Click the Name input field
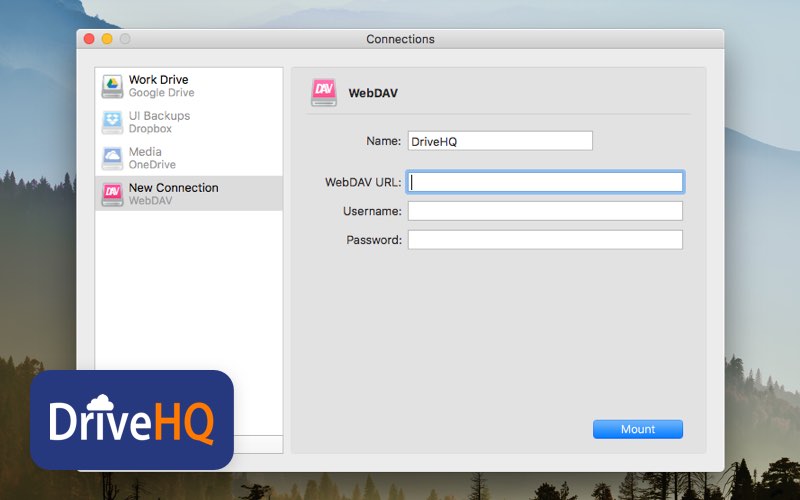Viewport: 800px width, 500px height. click(x=500, y=141)
